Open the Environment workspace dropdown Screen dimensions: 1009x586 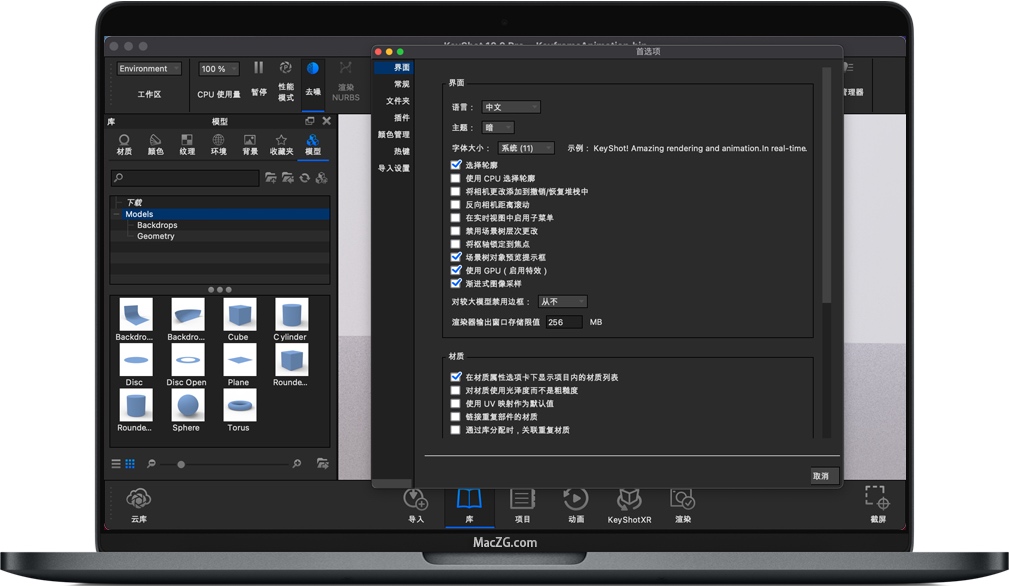pyautogui.click(x=149, y=69)
